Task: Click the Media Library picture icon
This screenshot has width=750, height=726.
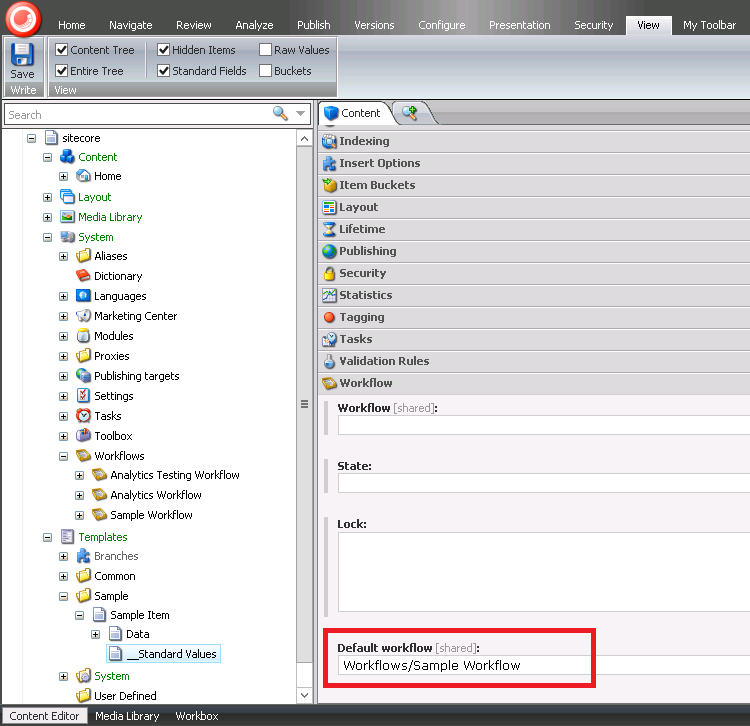Action: point(67,217)
